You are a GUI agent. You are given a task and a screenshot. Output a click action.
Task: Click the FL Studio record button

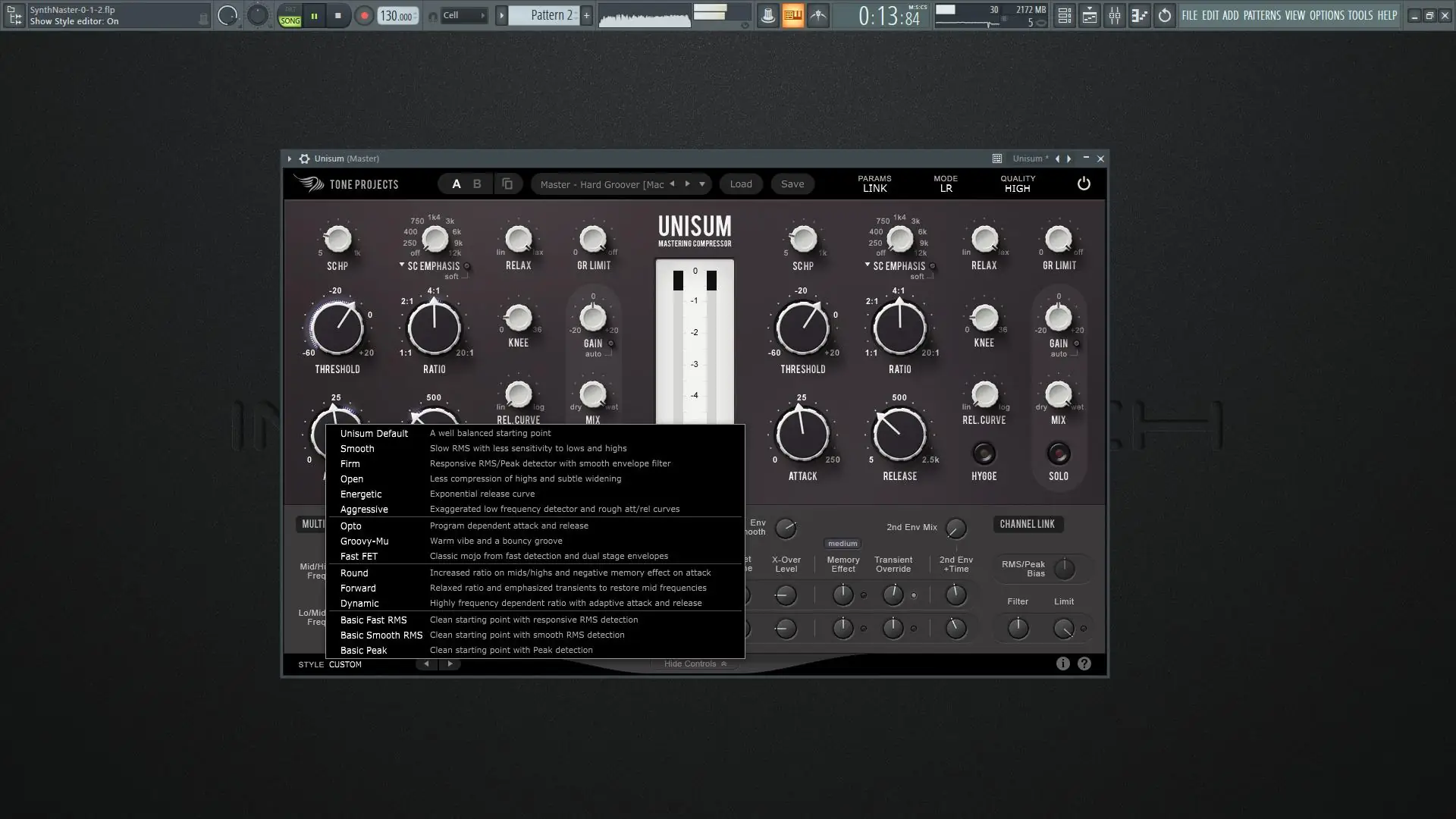click(x=364, y=15)
